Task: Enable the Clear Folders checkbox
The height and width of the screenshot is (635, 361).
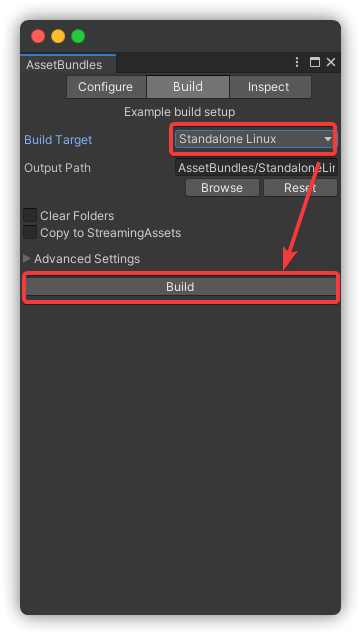Action: click(30, 215)
